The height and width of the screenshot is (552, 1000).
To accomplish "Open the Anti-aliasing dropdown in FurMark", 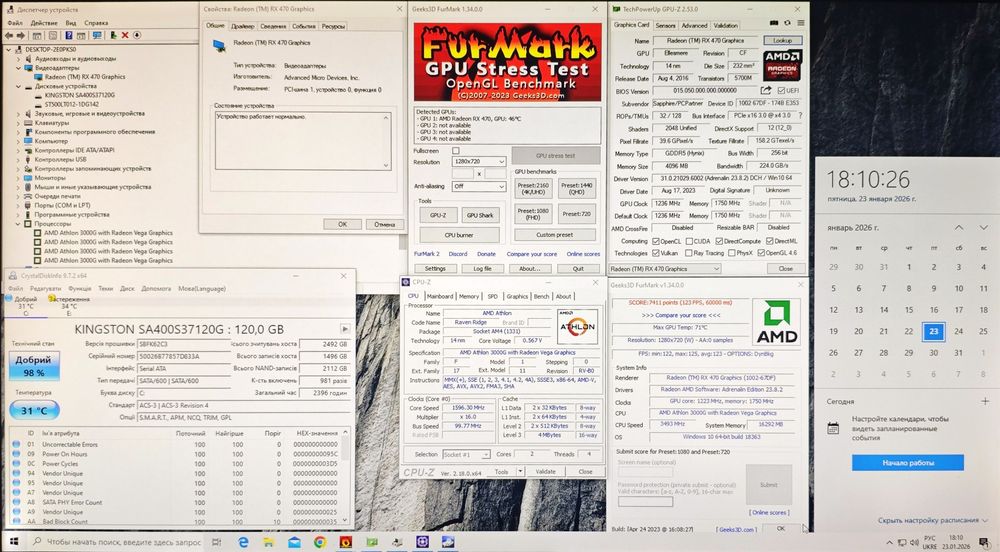I will [478, 187].
